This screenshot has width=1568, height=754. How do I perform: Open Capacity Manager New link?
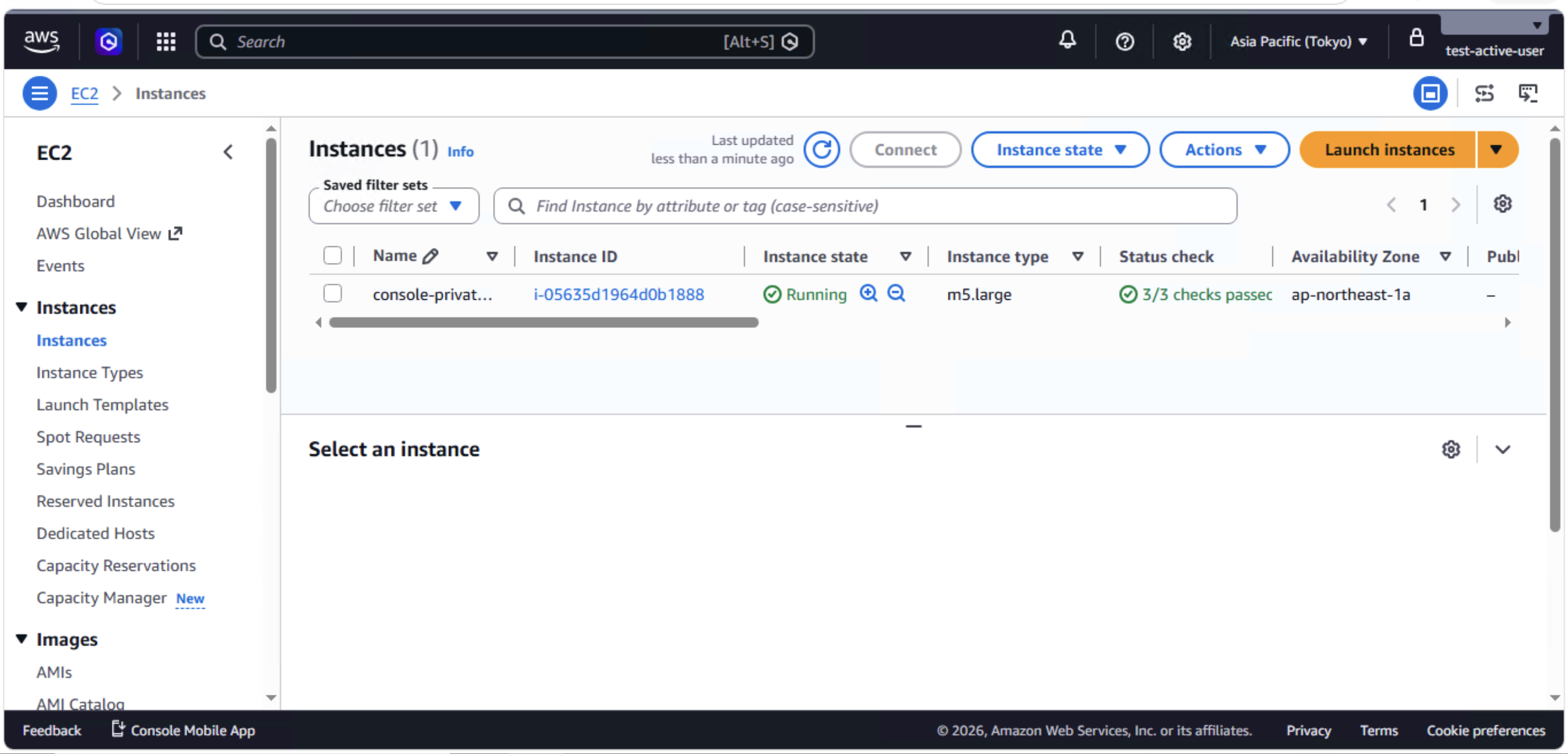(x=120, y=597)
